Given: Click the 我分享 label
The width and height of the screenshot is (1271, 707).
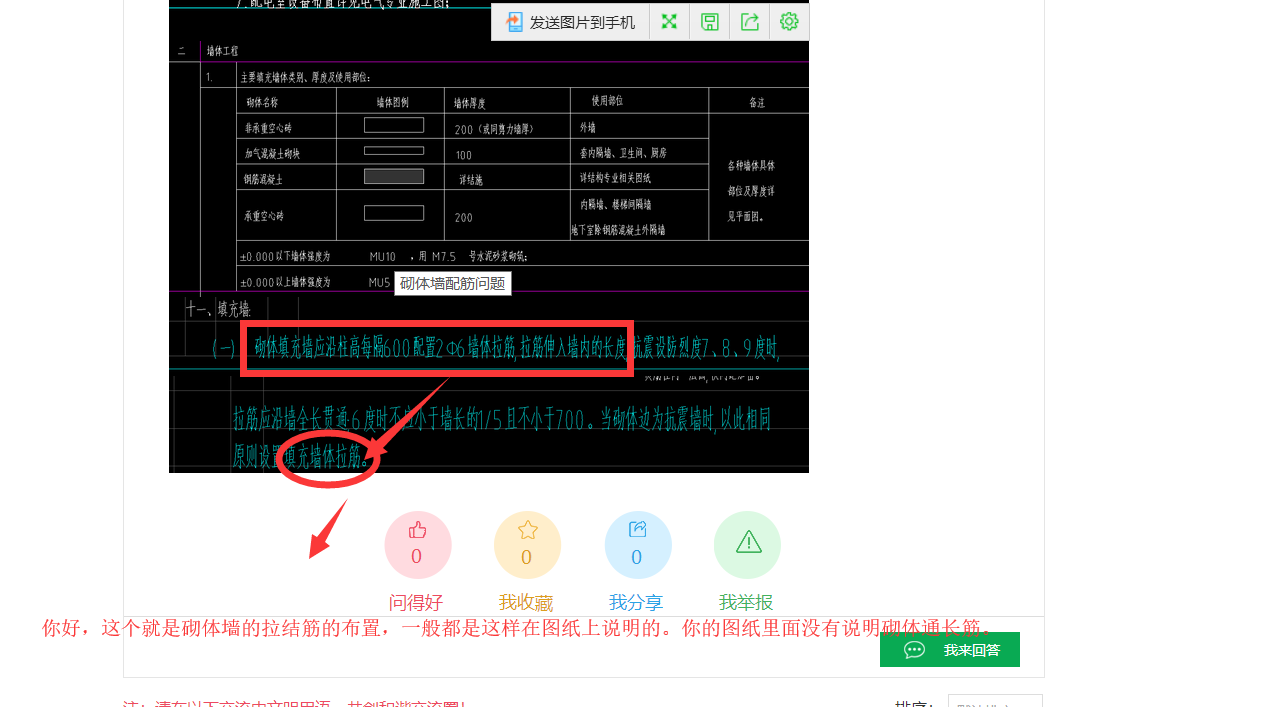Looking at the screenshot, I should tap(636, 603).
